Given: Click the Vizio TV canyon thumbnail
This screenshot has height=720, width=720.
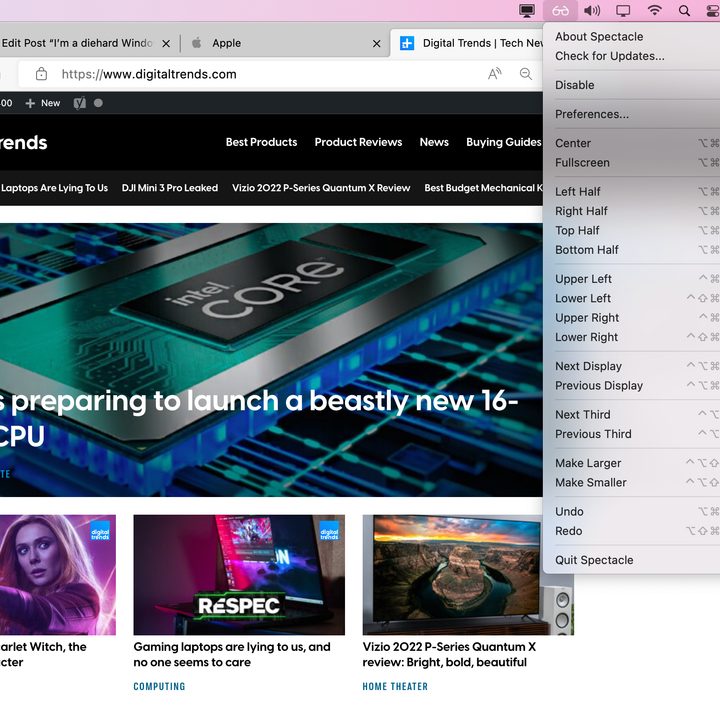Looking at the screenshot, I should pyautogui.click(x=468, y=574).
